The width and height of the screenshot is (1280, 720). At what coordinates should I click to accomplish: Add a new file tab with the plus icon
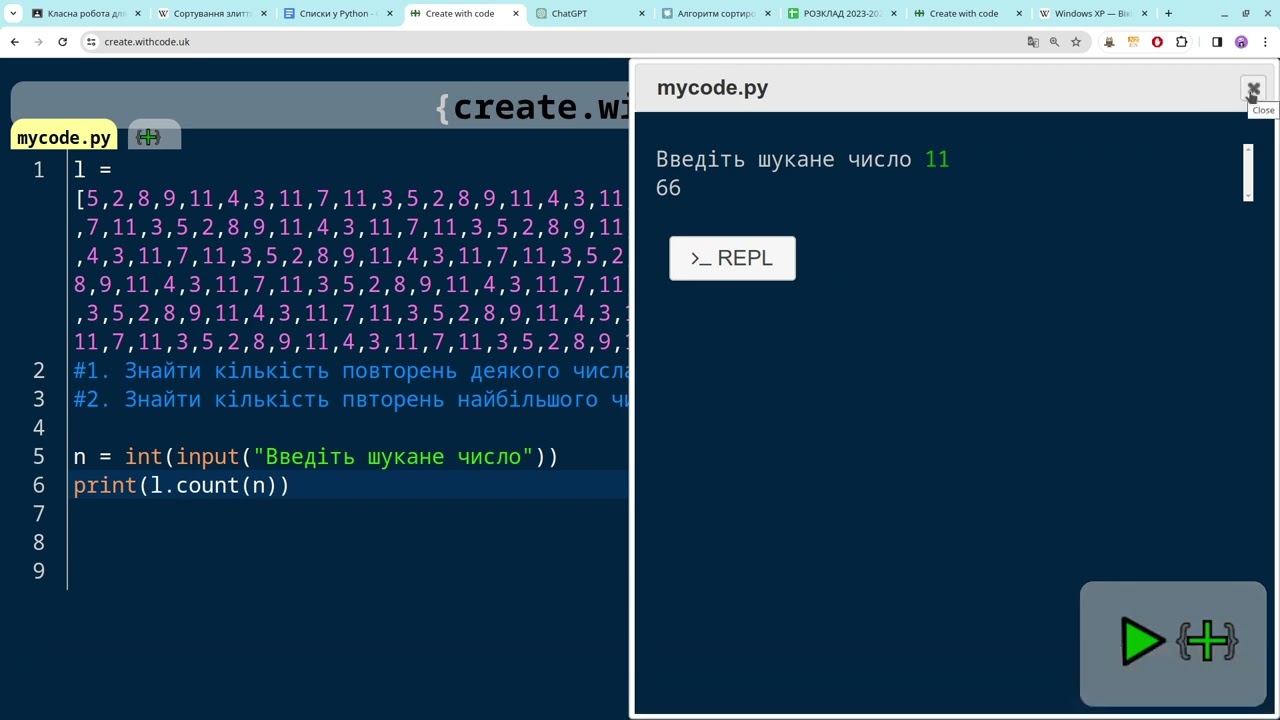tap(148, 137)
